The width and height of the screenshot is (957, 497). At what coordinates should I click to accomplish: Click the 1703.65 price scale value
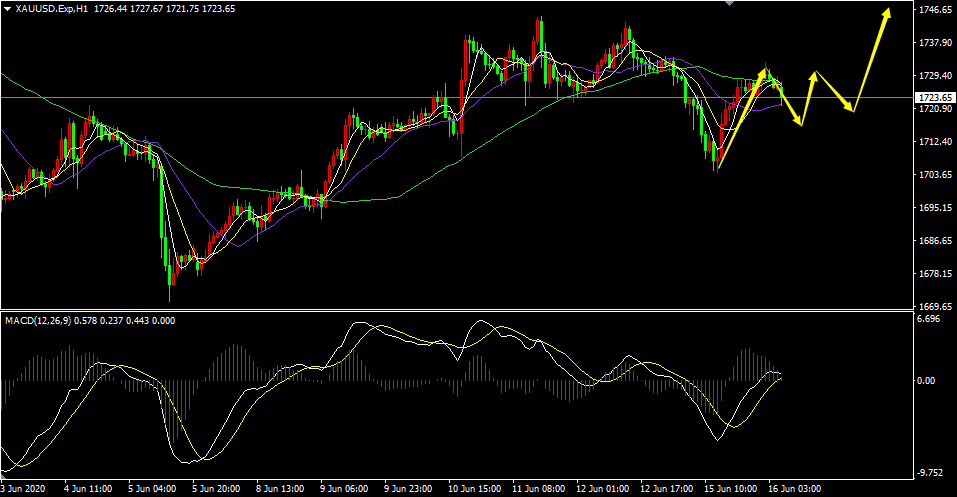(936, 175)
